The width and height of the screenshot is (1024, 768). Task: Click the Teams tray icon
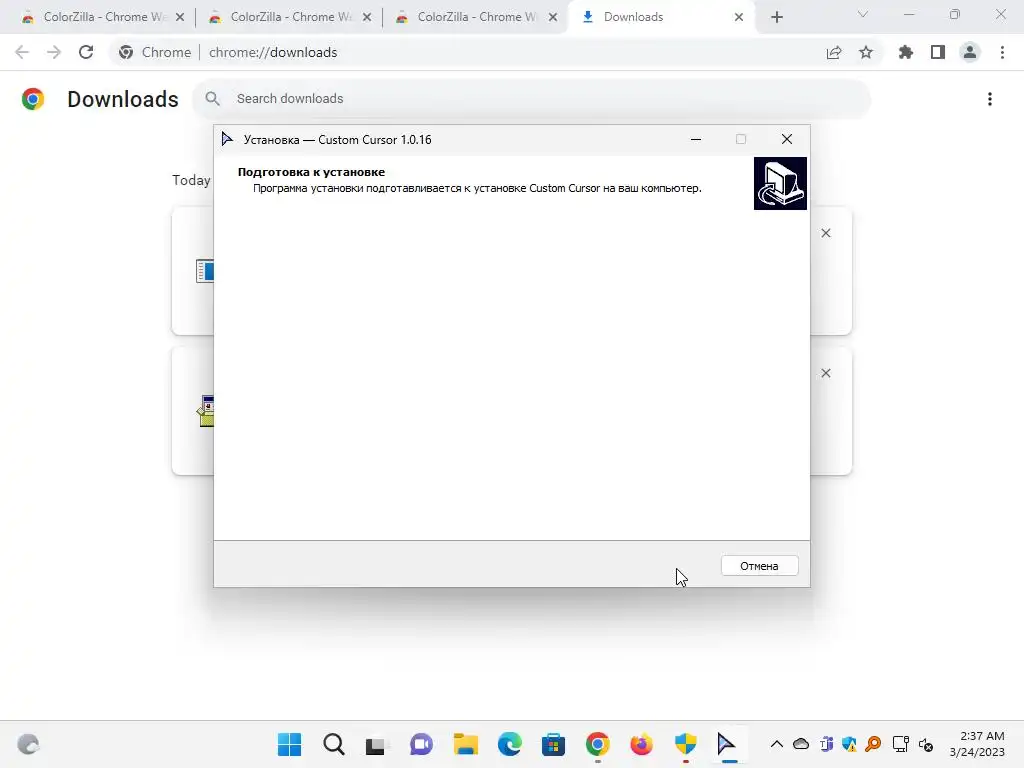click(x=825, y=744)
